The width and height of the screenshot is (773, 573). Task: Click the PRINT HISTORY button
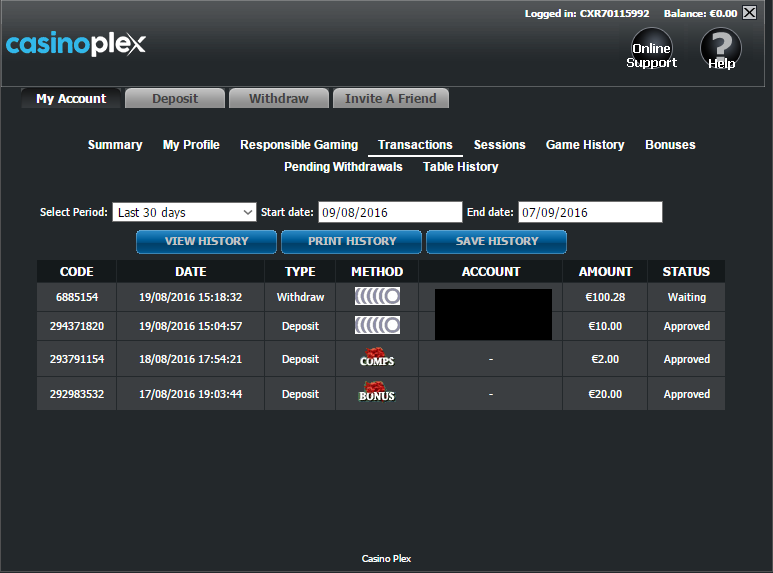tap(351, 242)
